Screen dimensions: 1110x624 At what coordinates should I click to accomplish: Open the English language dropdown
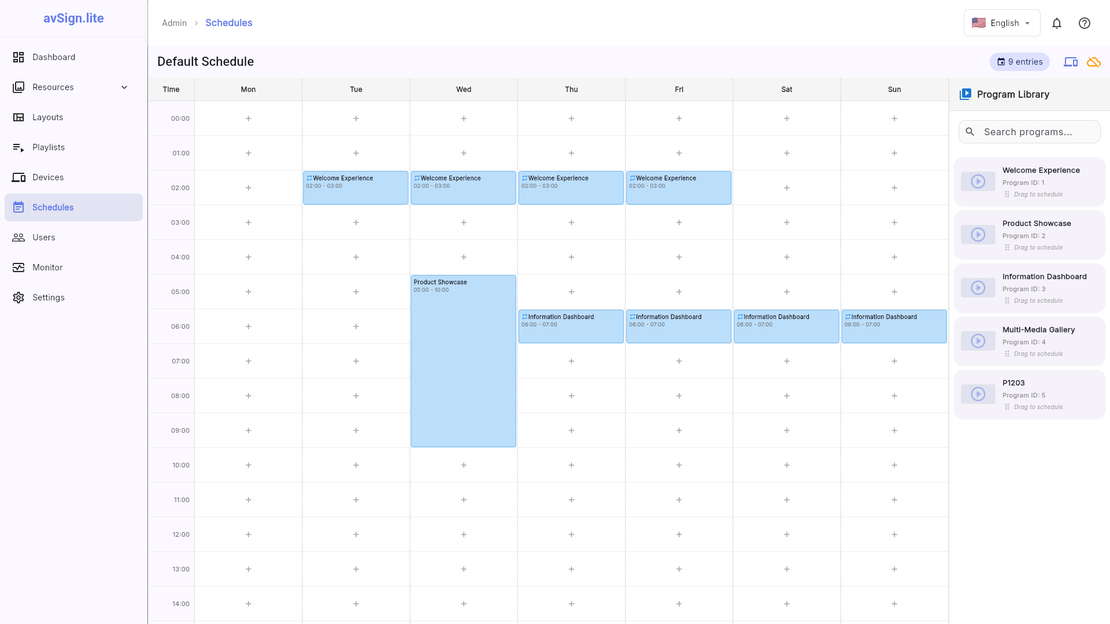click(x=1001, y=22)
